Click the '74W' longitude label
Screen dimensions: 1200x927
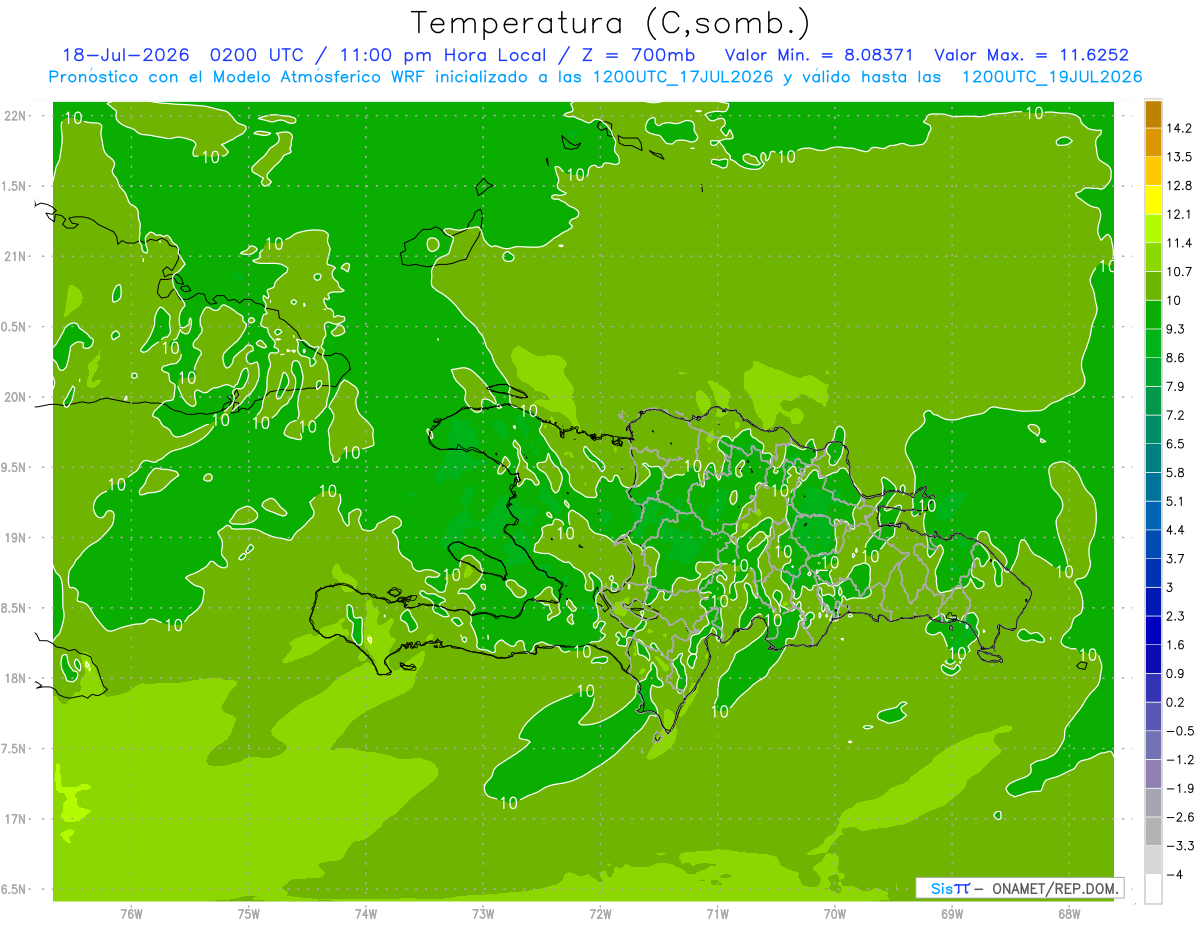point(366,914)
